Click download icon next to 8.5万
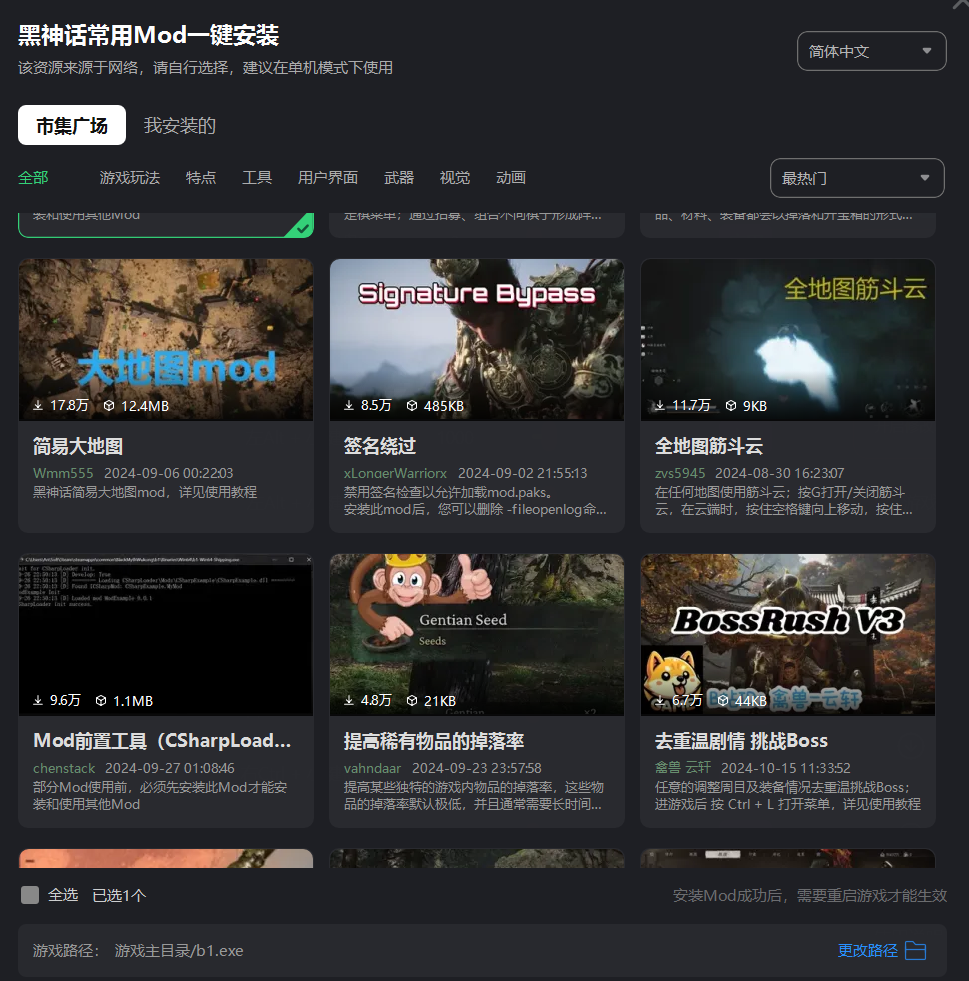This screenshot has width=969, height=981. (x=349, y=405)
